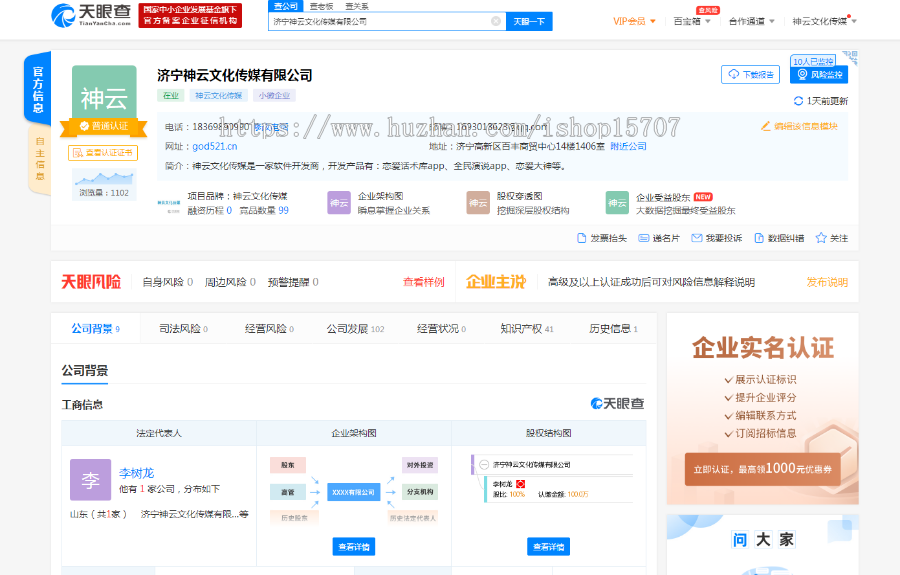Click the 下载报告 button

[x=750, y=75]
